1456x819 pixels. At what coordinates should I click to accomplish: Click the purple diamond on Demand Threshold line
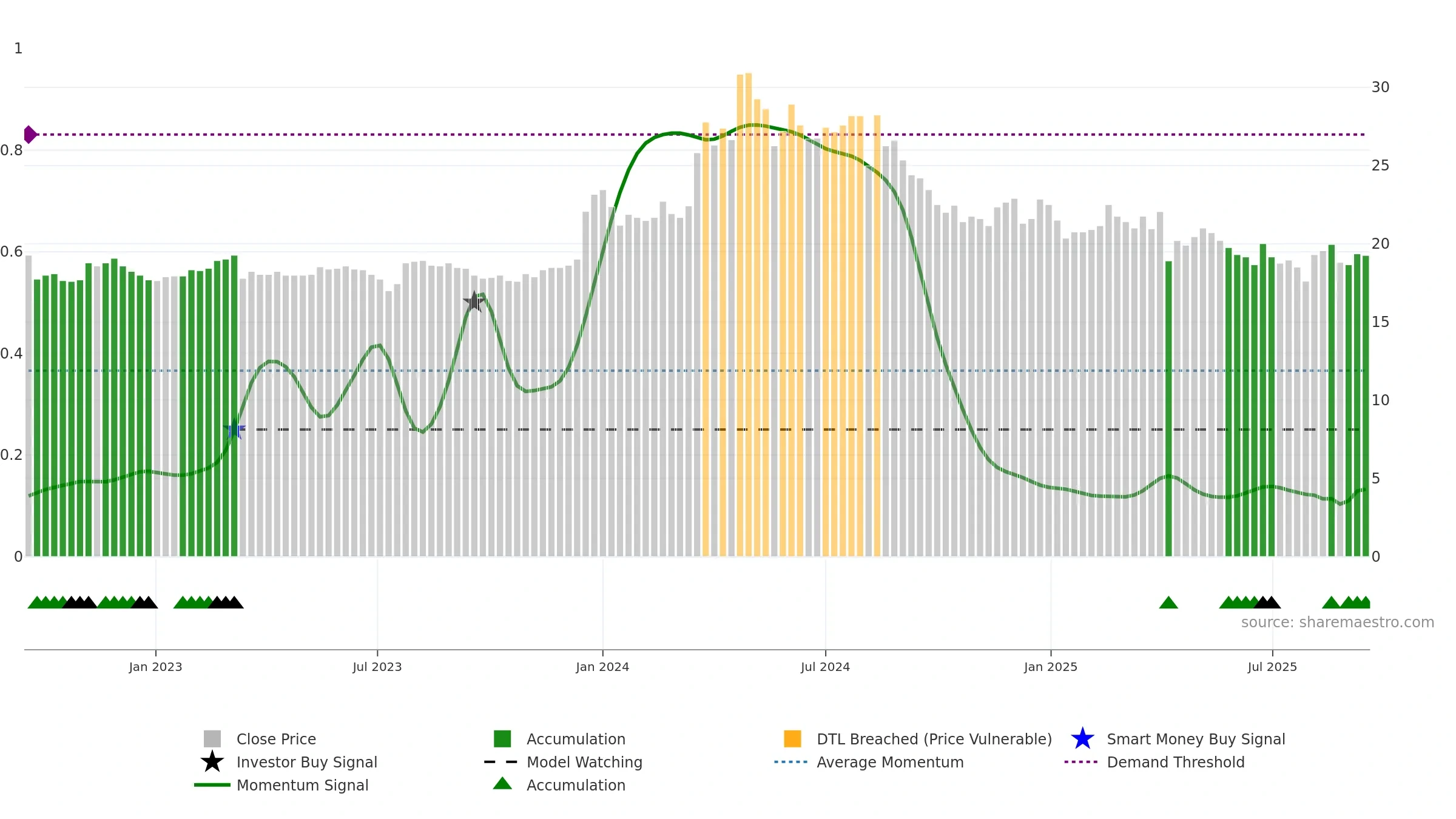click(30, 135)
